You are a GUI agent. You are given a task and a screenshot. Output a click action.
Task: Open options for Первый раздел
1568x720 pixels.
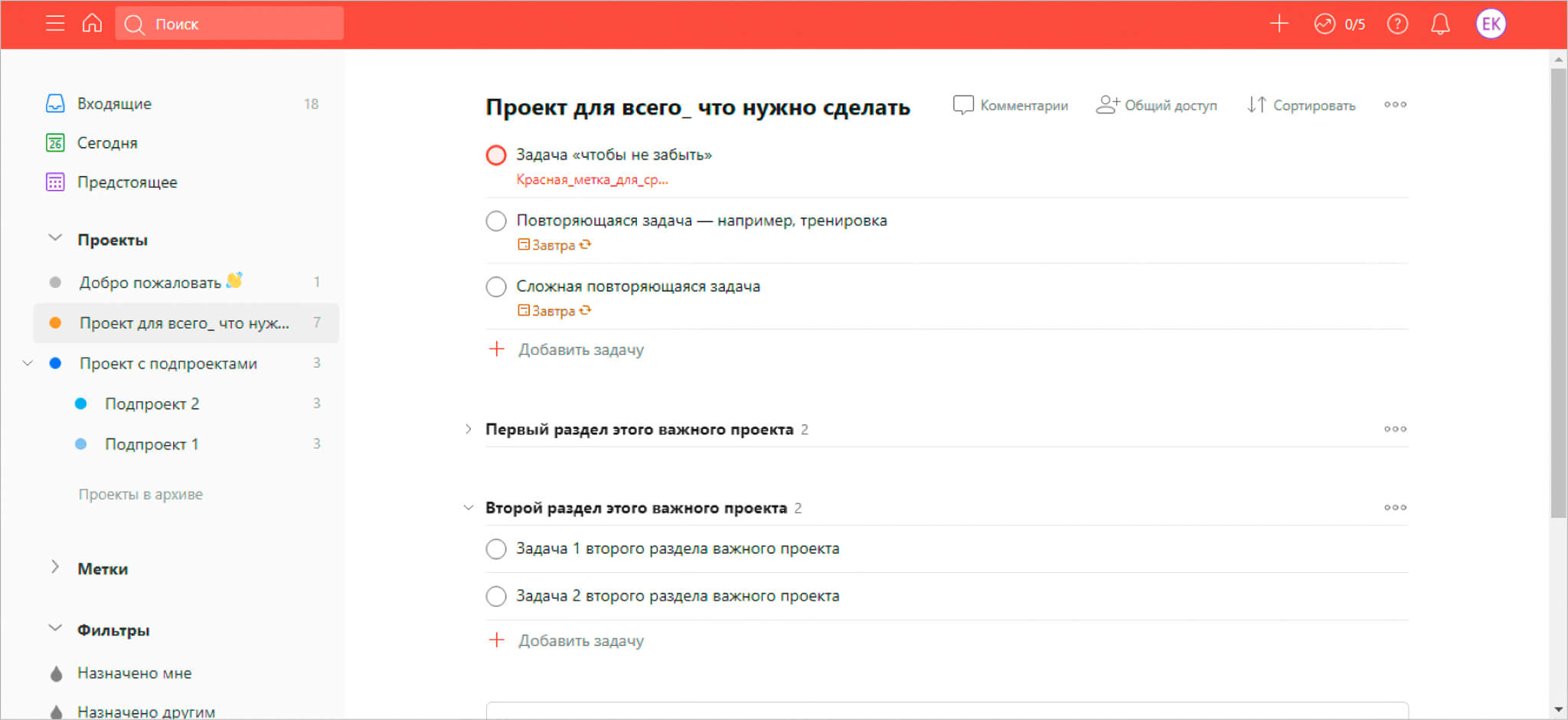1395,429
